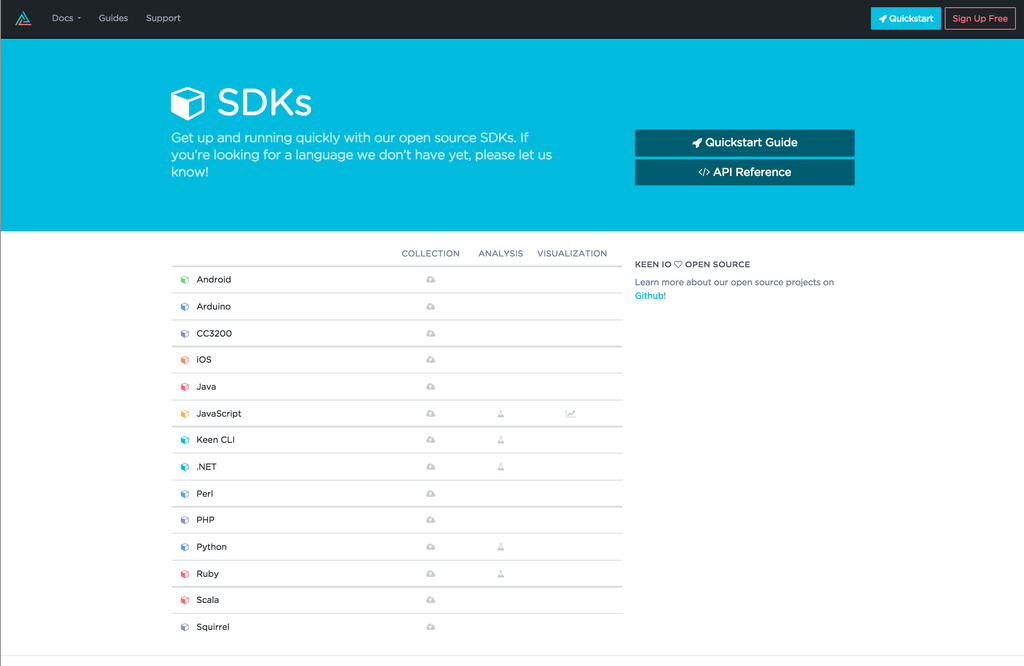
Task: Open the Squirrel SDK link
Action: click(x=213, y=627)
